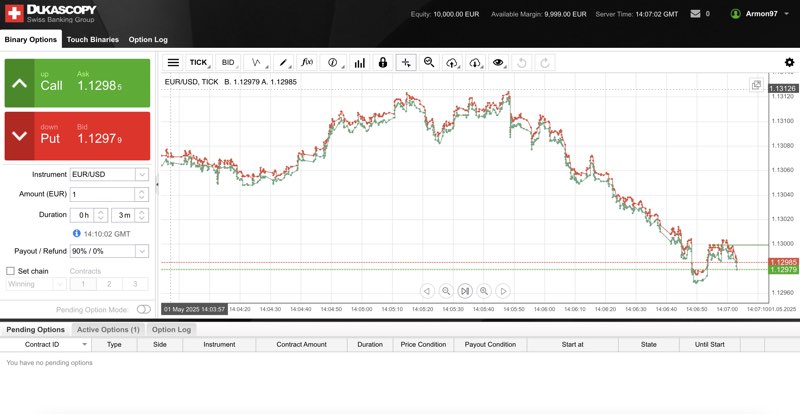
Task: Open the chart hamburger menu
Action: coord(173,63)
